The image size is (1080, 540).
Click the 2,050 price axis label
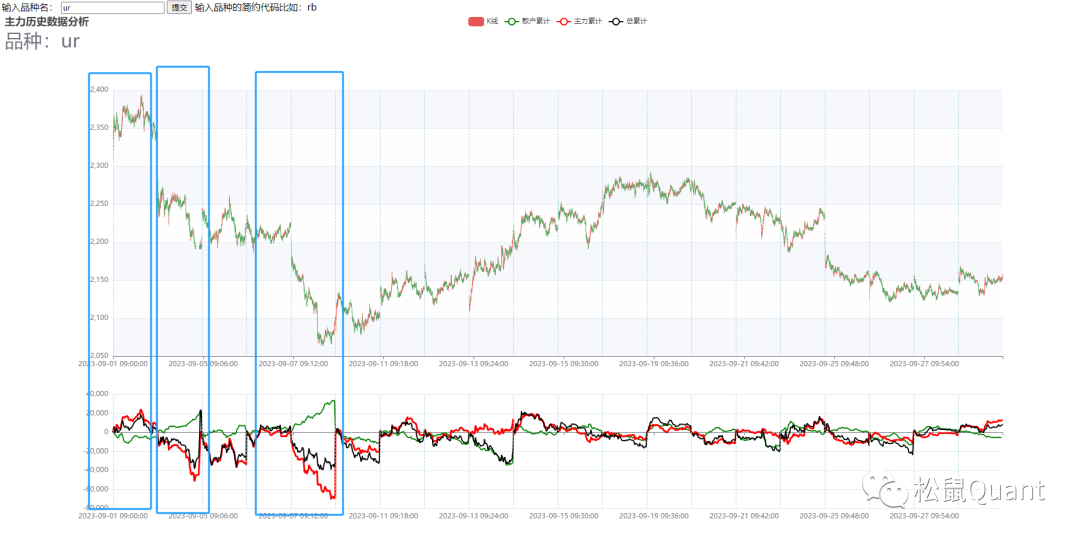tap(99, 356)
